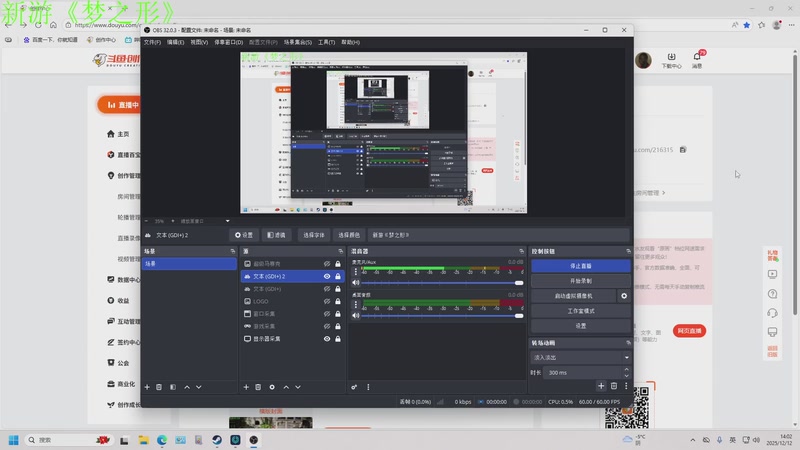Increase the 时长 300 ms duration with the up stepper
Viewport: 800px width, 450px height.
(x=627, y=369)
